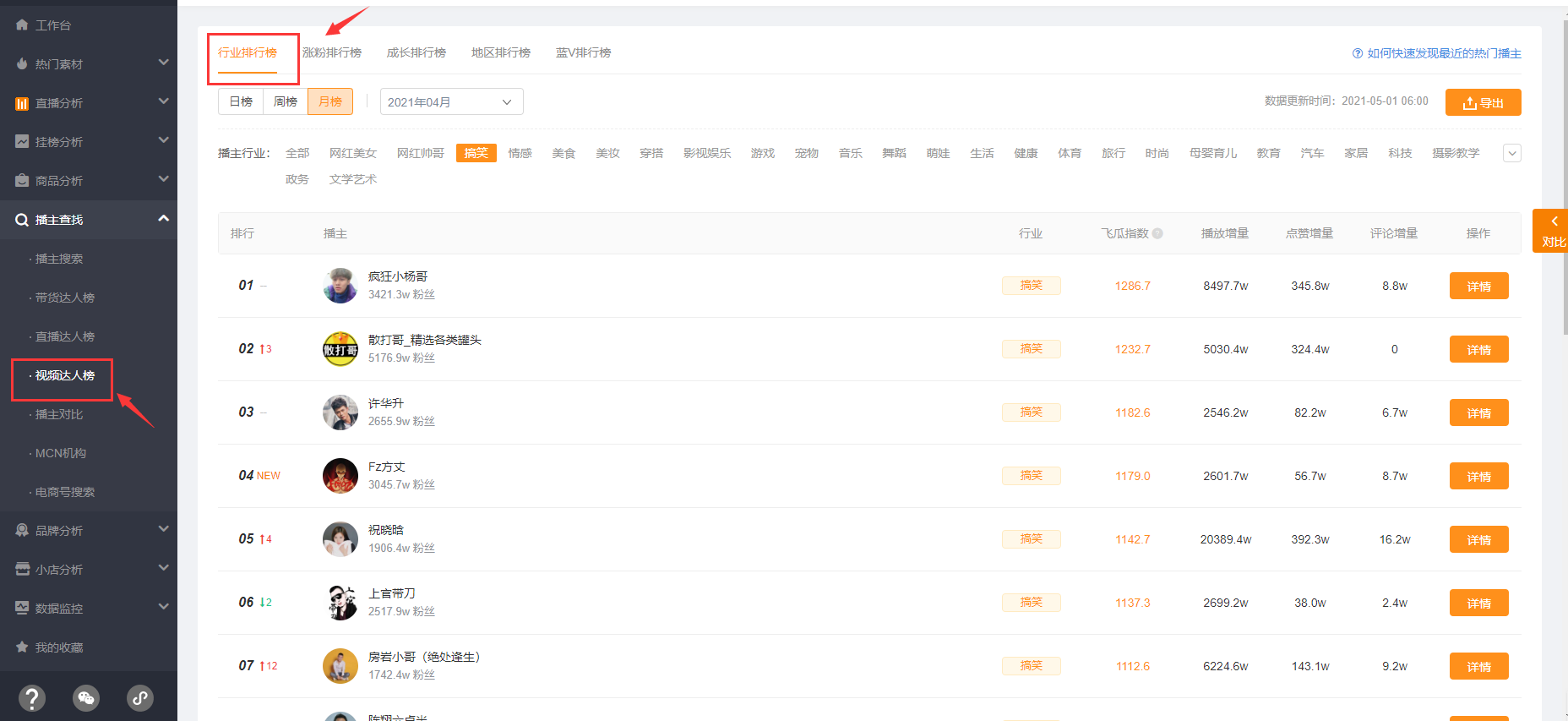Open 如何快速发现最近的热门播主 help link
The image size is (1568, 721).
tap(1436, 53)
